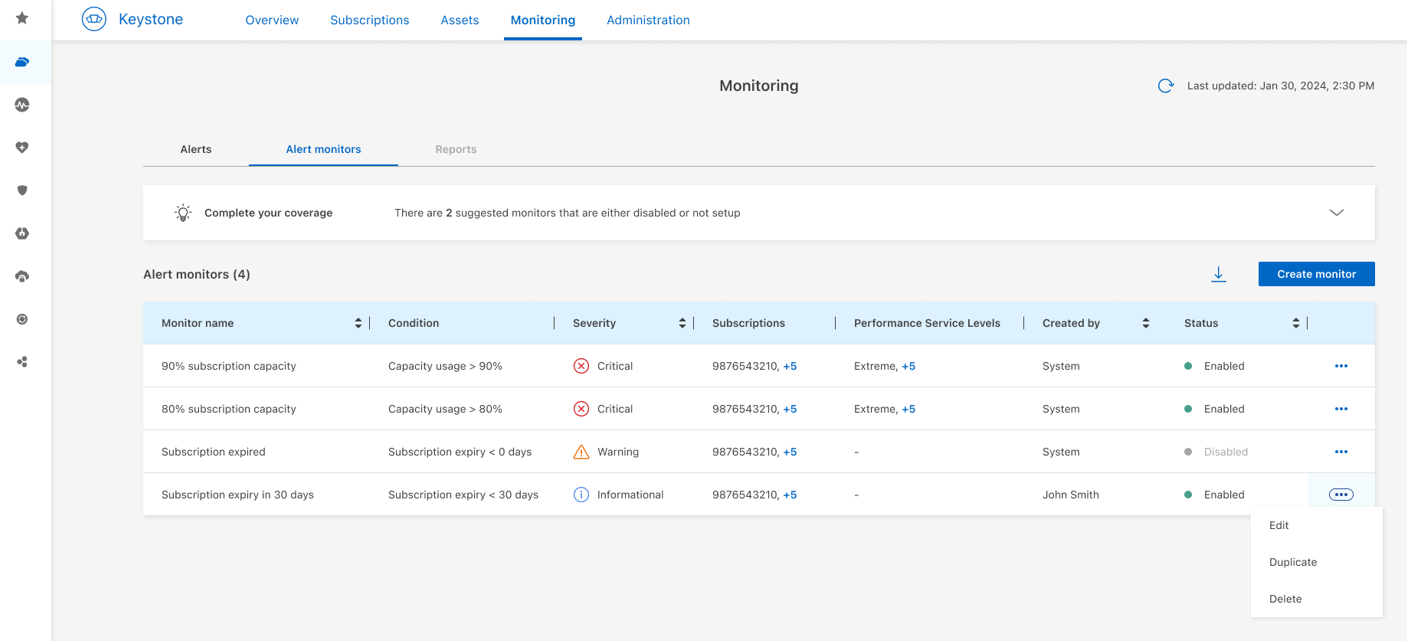This screenshot has height=641, width=1407.
Task: Click the star favorites icon in sidebar
Action: coord(22,18)
